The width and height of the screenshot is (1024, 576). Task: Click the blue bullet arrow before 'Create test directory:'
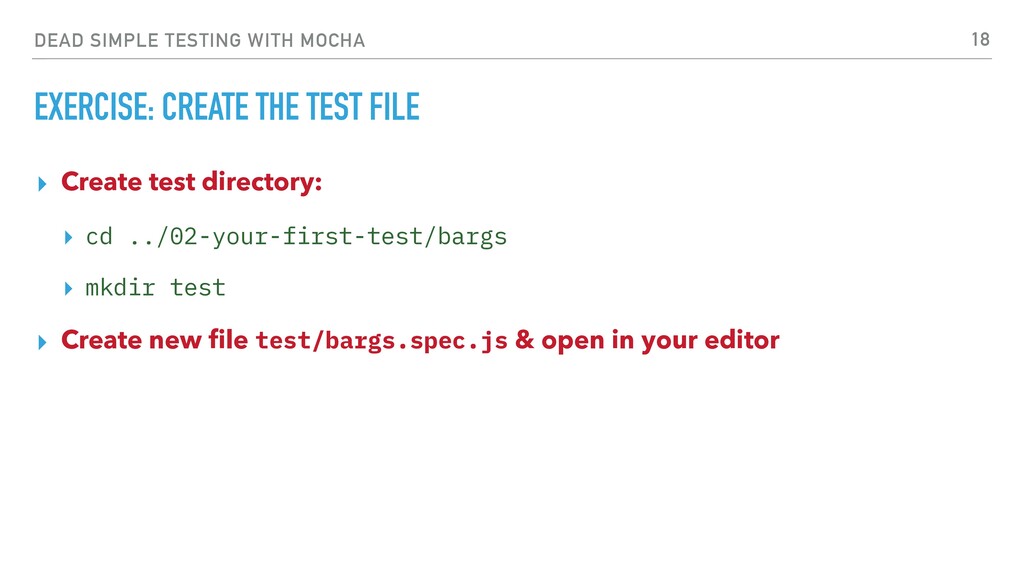tap(42, 184)
